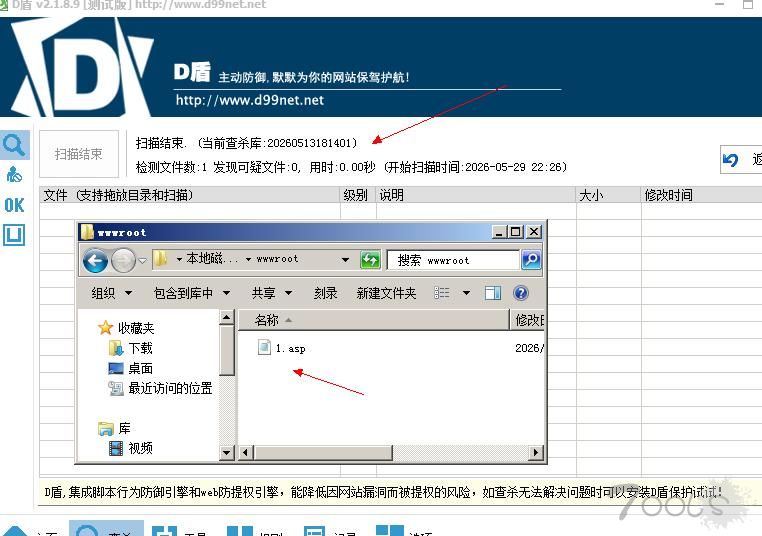Open the magnifier scan icon in D盾 sidebar

pyautogui.click(x=15, y=144)
